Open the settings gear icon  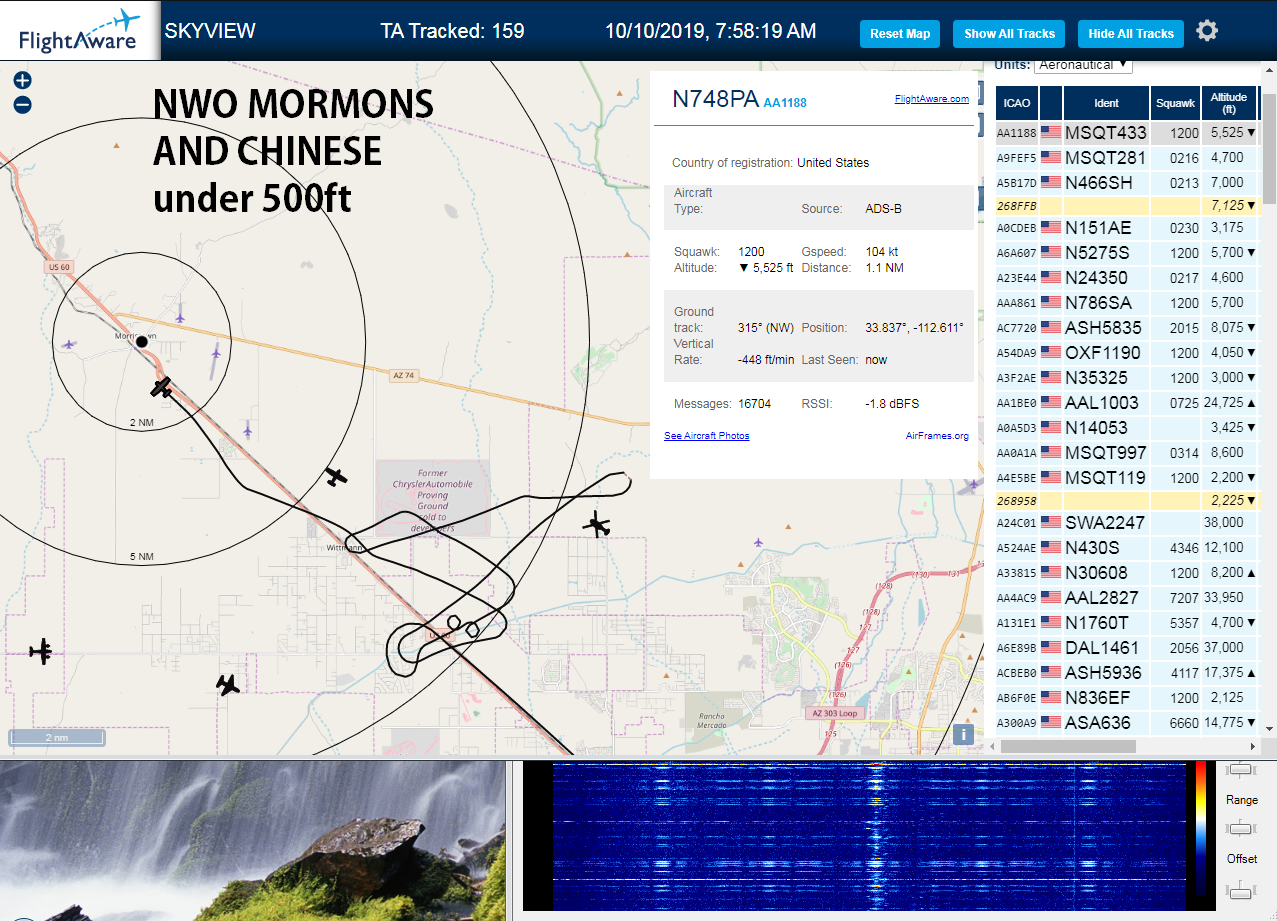point(1207,31)
